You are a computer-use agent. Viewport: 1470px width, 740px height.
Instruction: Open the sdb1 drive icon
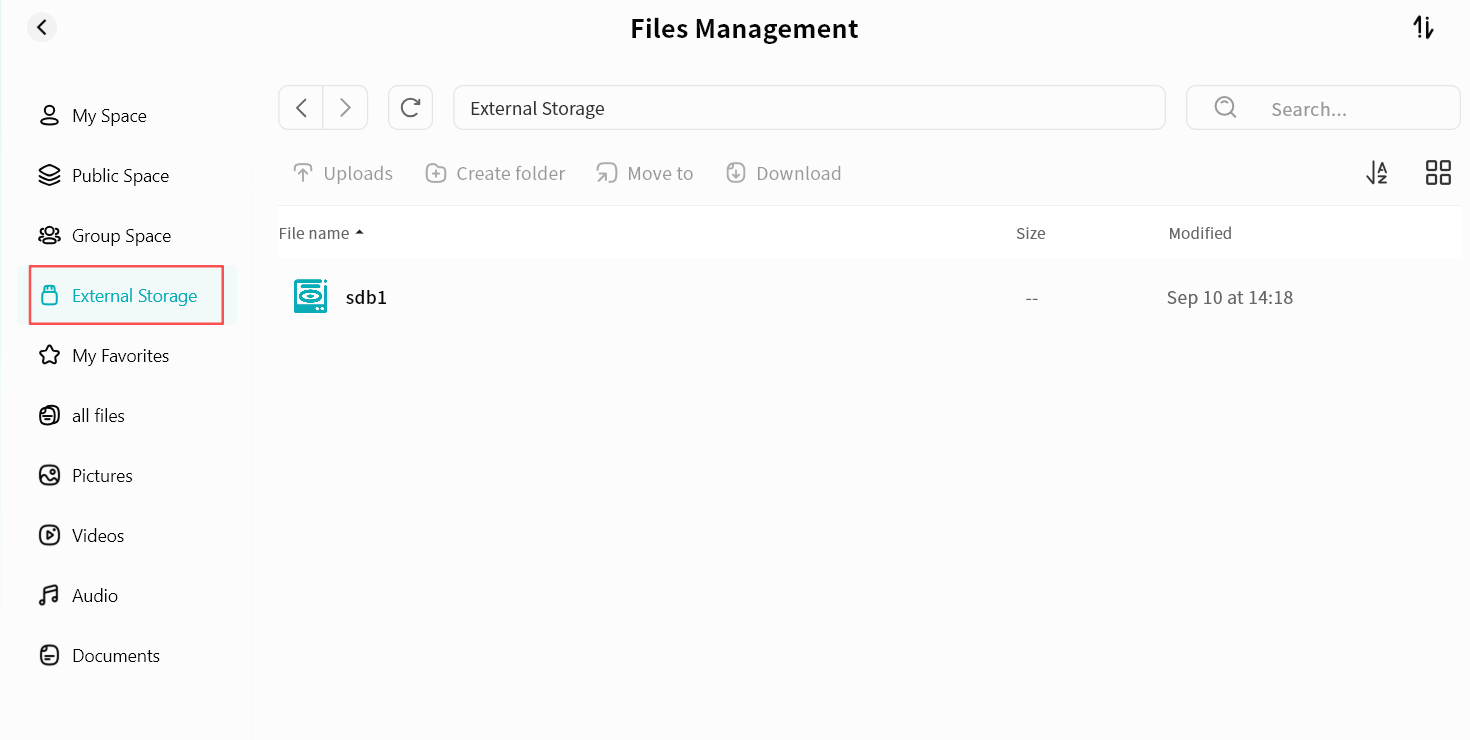(x=310, y=297)
